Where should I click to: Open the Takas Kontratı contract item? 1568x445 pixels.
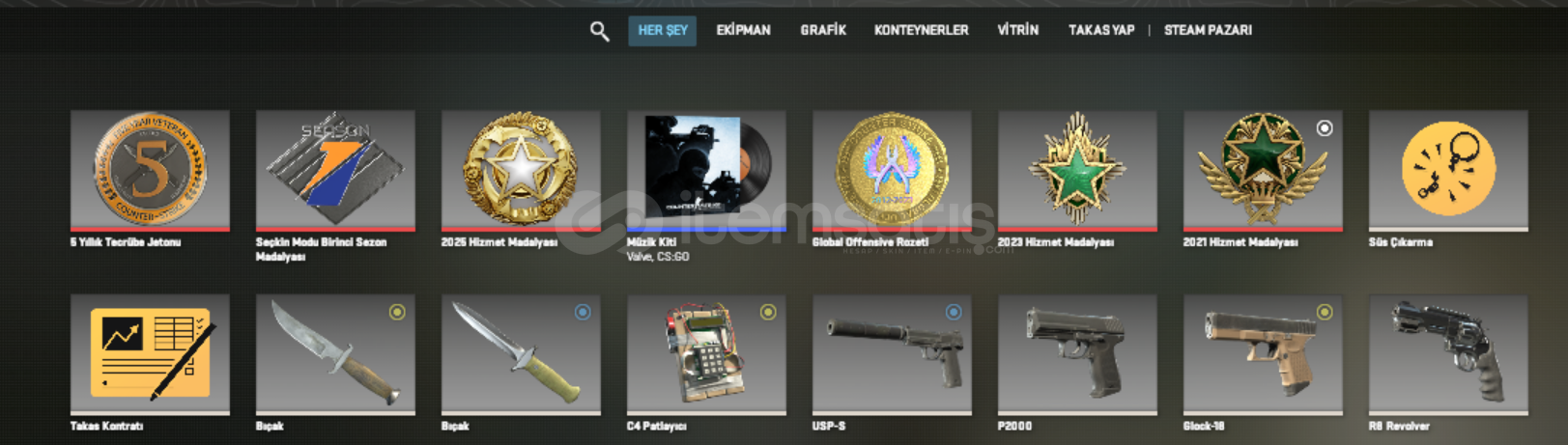[150, 354]
